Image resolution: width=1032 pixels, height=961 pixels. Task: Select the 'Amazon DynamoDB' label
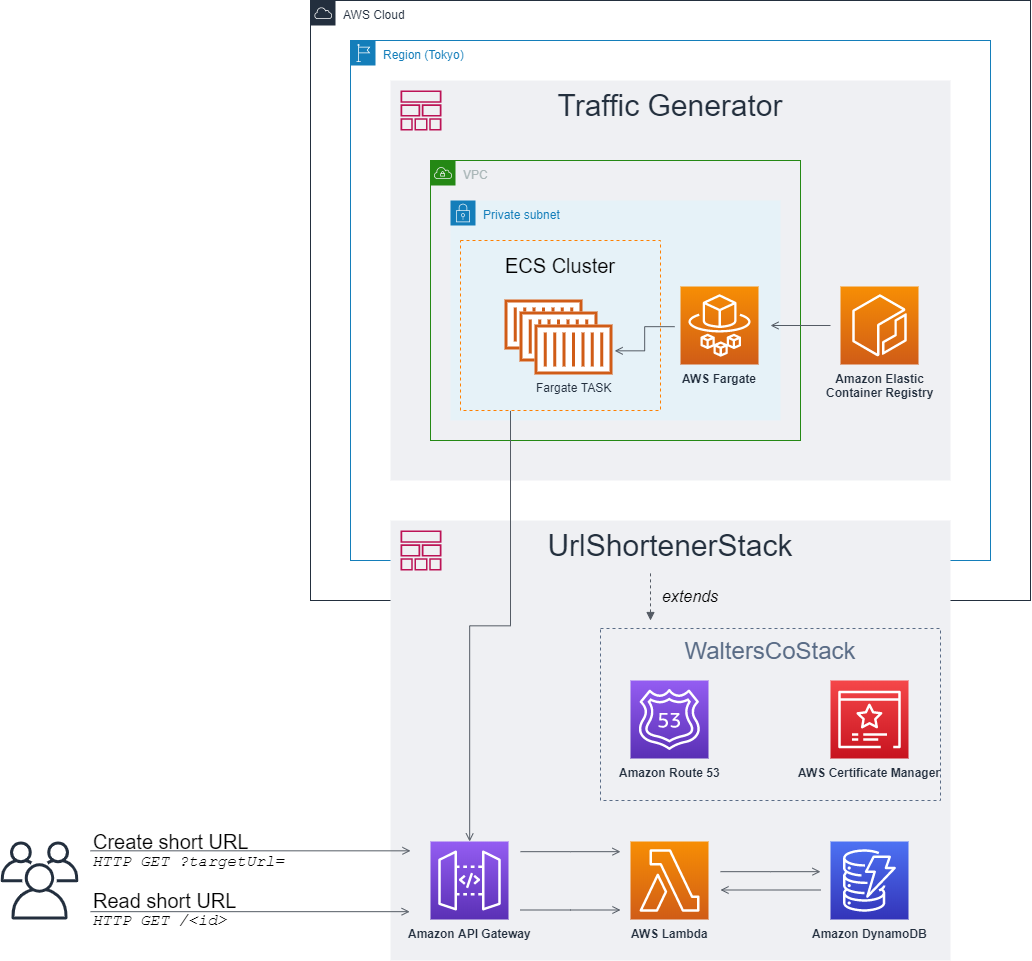coord(869,933)
